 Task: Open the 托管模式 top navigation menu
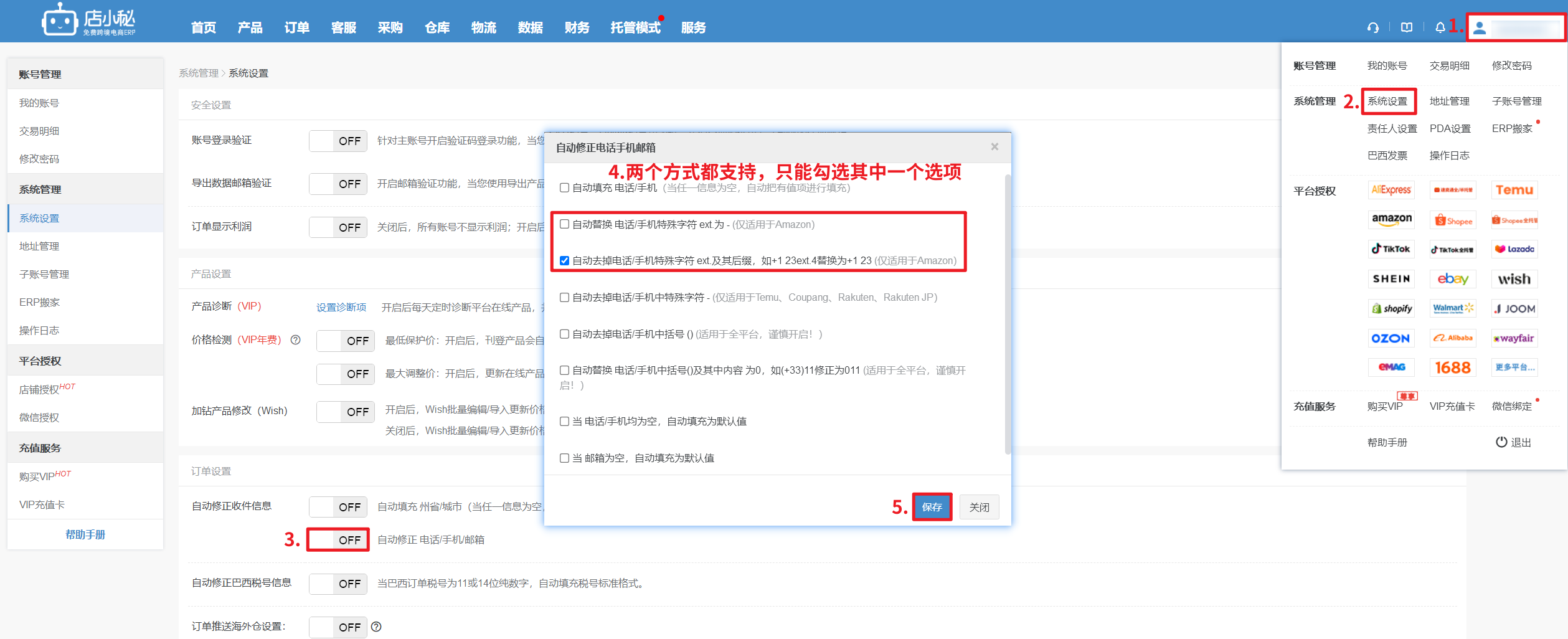tap(635, 27)
